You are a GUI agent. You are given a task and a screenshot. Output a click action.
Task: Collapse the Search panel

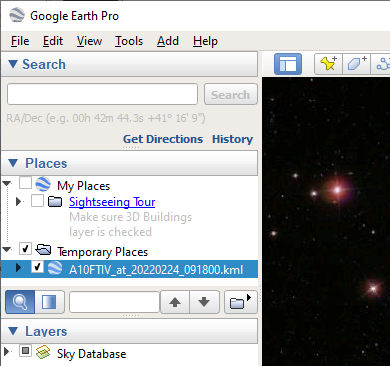click(x=13, y=64)
